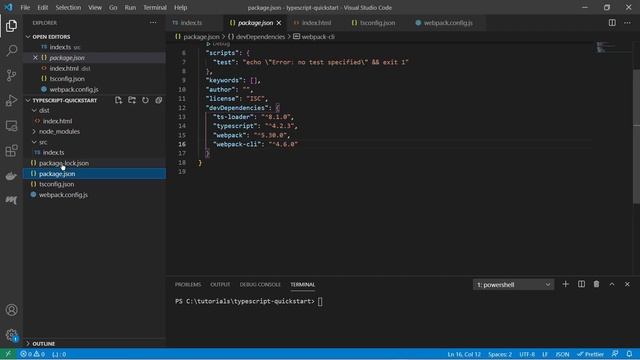640x360 pixels.
Task: Select terminal shell dropdown powershell
Action: (x=513, y=284)
